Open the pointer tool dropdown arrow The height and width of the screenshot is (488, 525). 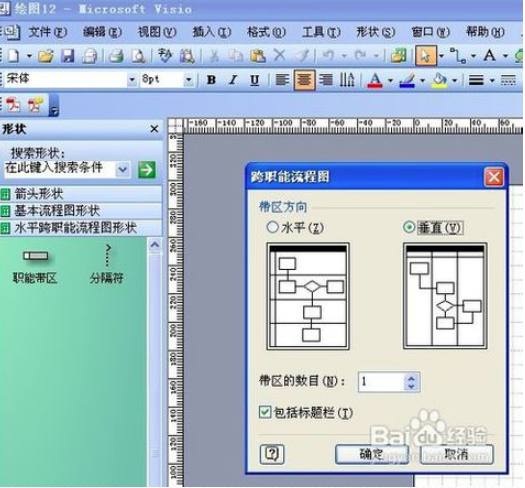coord(442,56)
